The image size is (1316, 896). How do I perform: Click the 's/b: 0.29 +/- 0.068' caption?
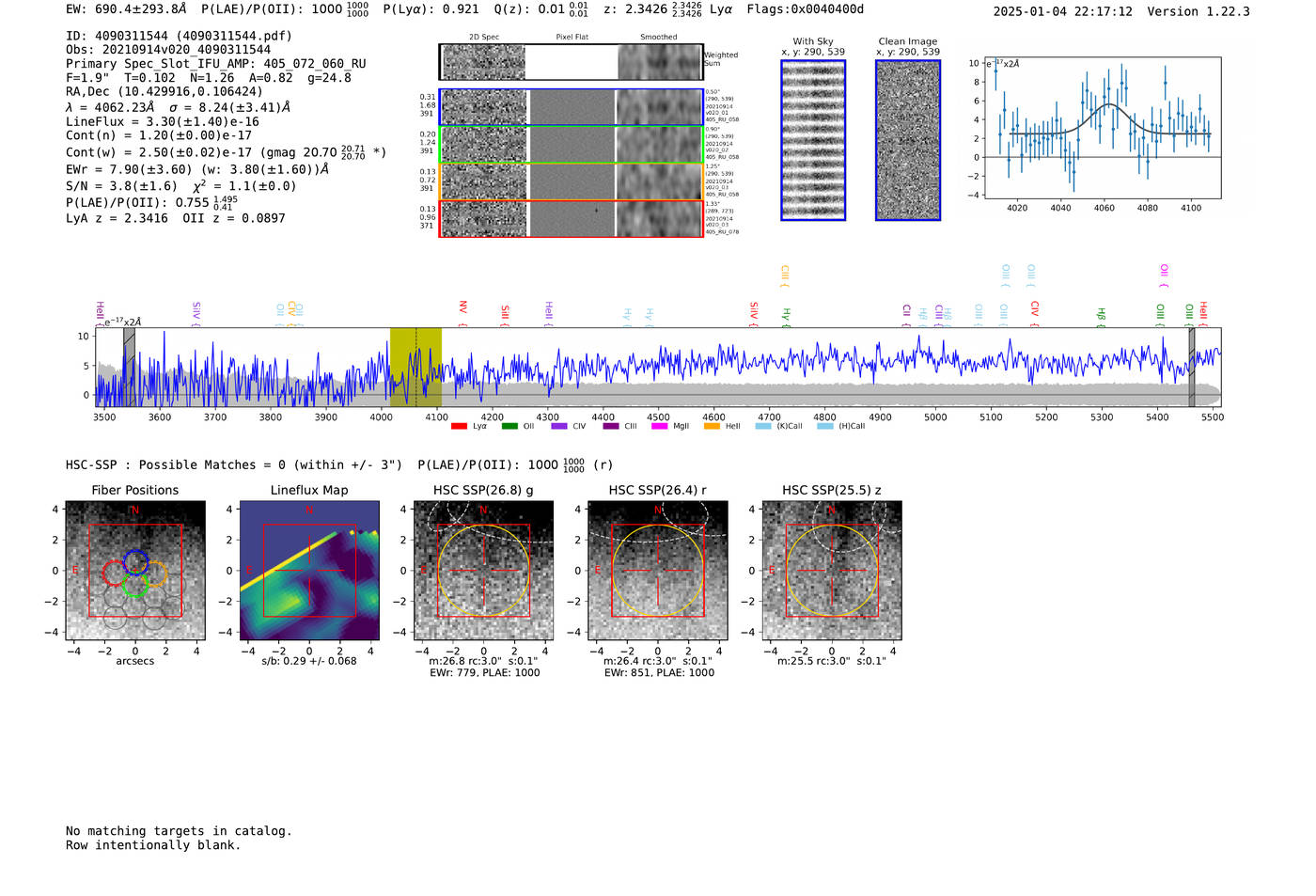pyautogui.click(x=309, y=661)
